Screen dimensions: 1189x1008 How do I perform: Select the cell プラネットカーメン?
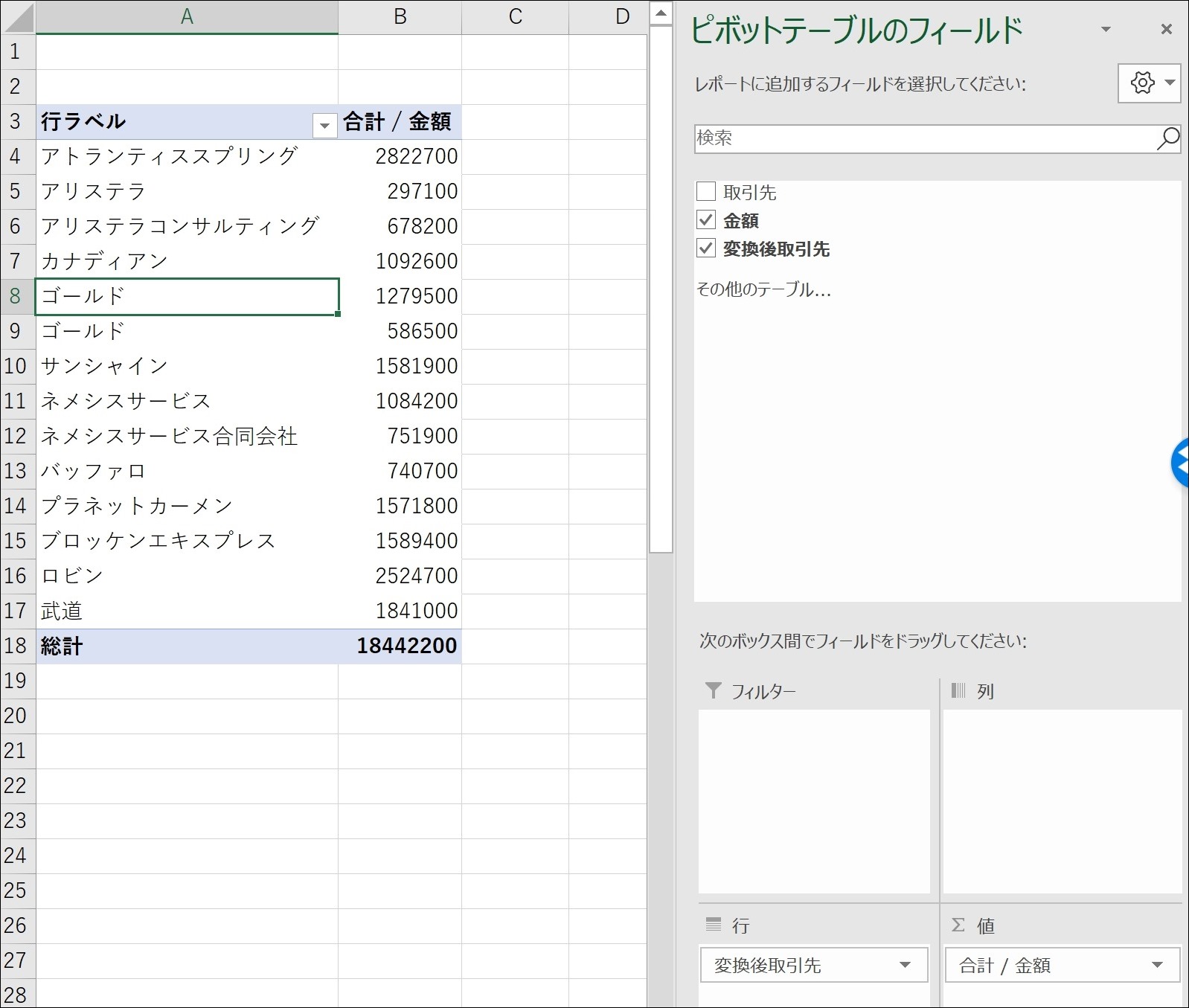click(187, 506)
